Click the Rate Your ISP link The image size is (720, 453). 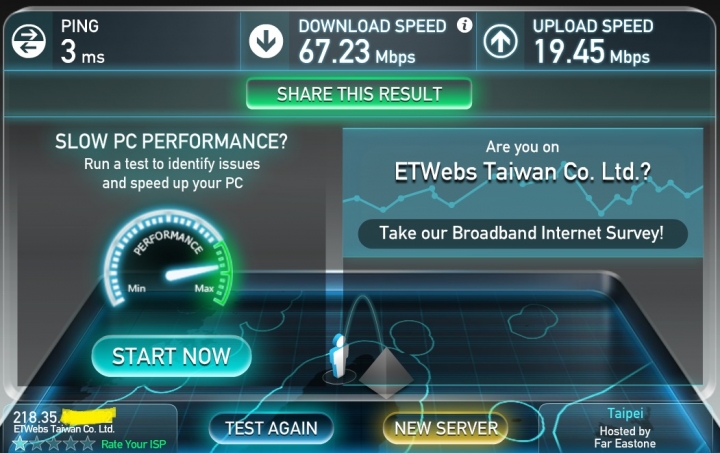coord(133,444)
